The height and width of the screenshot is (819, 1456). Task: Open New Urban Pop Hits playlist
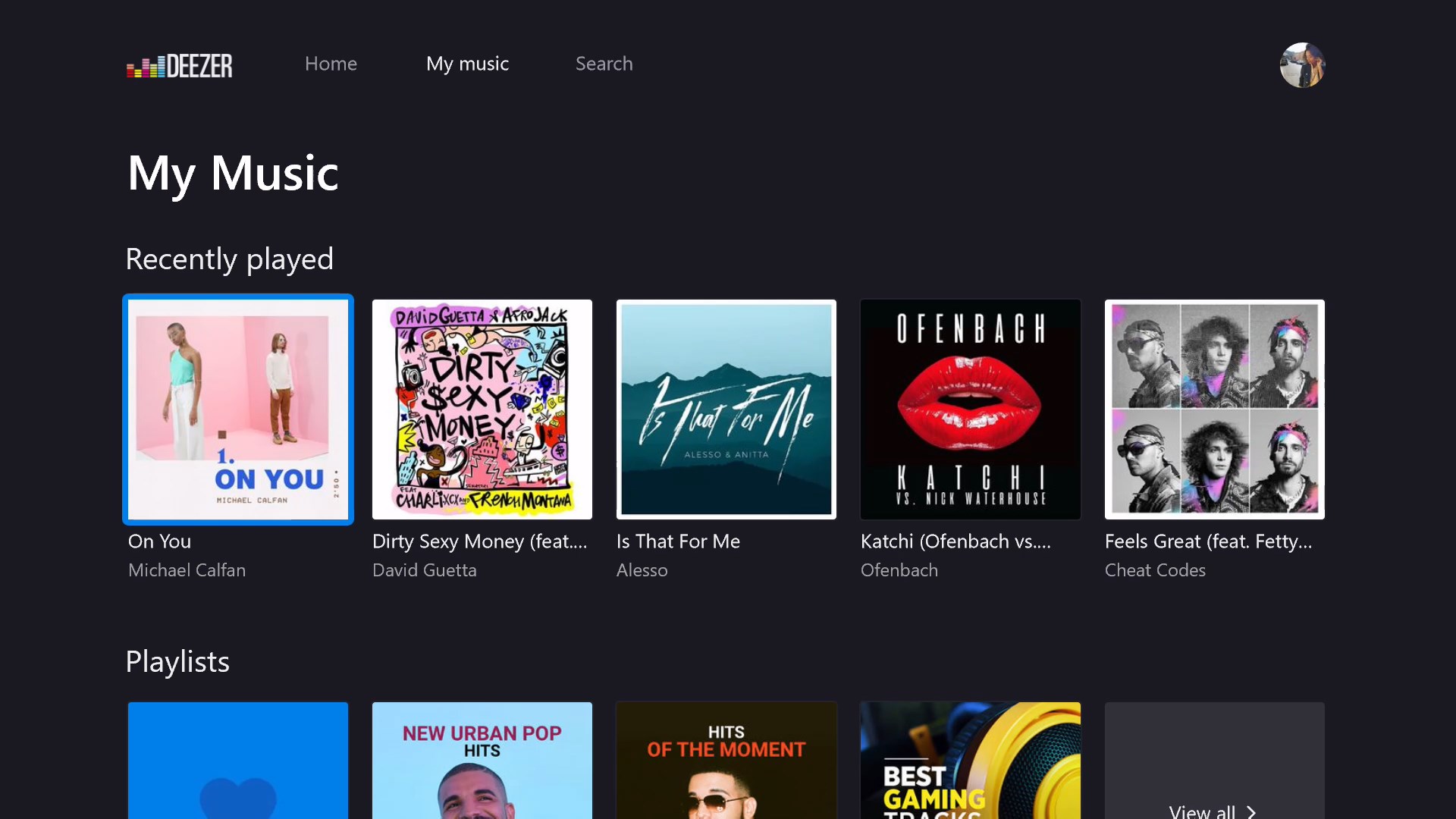[x=482, y=761]
